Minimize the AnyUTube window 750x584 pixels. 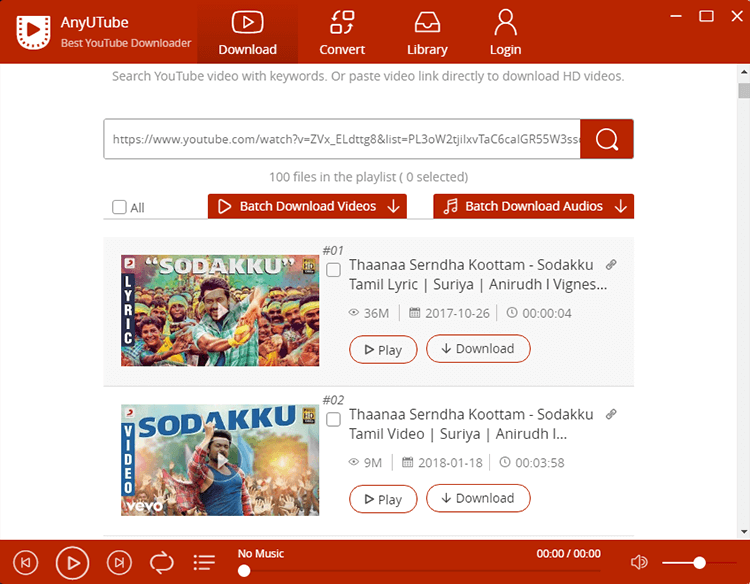click(x=676, y=16)
